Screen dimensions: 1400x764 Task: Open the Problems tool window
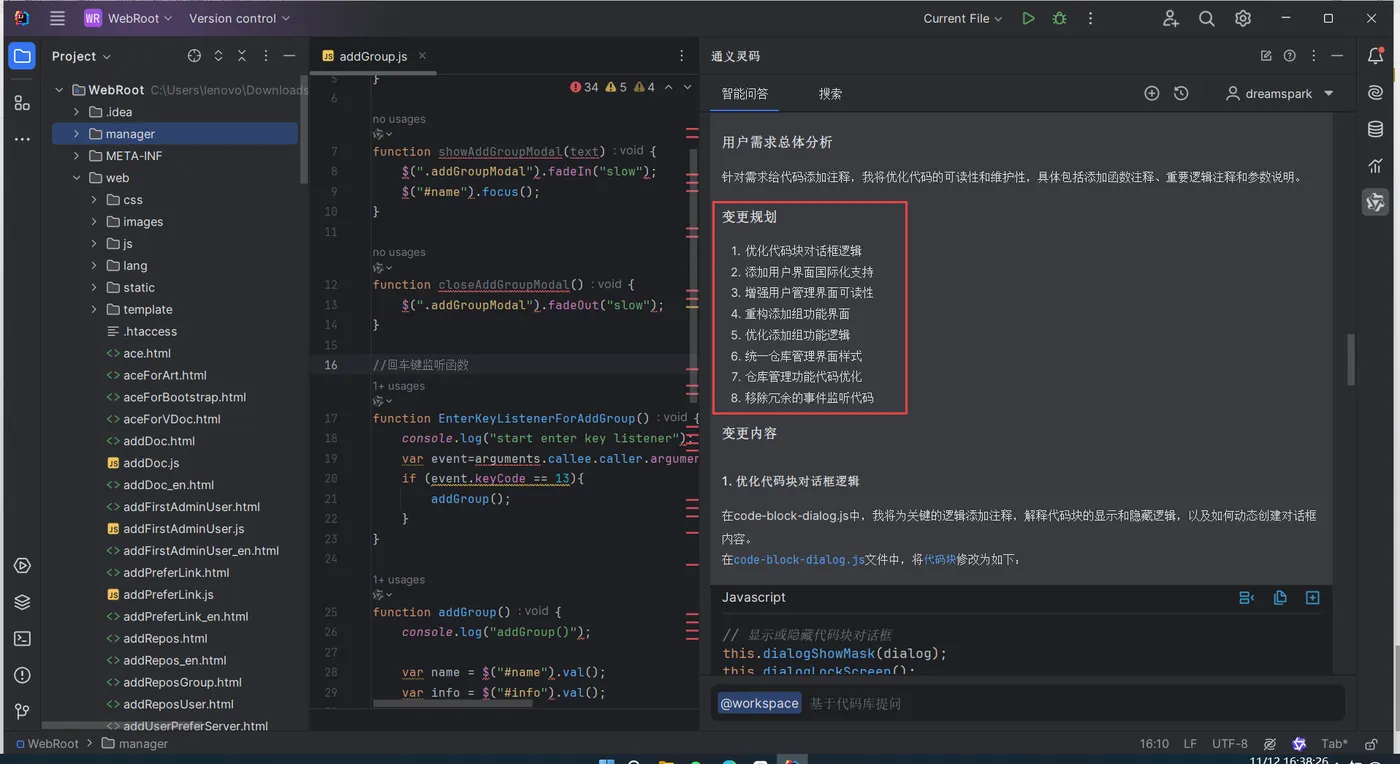(22, 675)
